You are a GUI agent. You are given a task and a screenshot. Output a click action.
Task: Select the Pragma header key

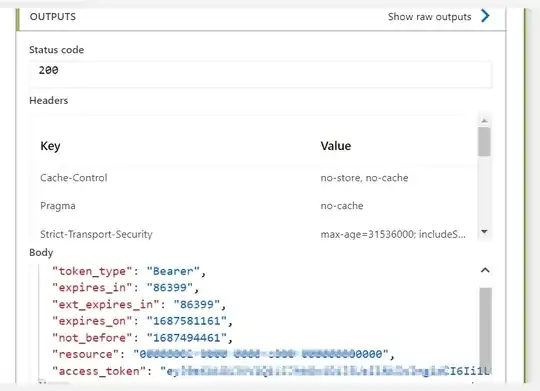coord(58,206)
